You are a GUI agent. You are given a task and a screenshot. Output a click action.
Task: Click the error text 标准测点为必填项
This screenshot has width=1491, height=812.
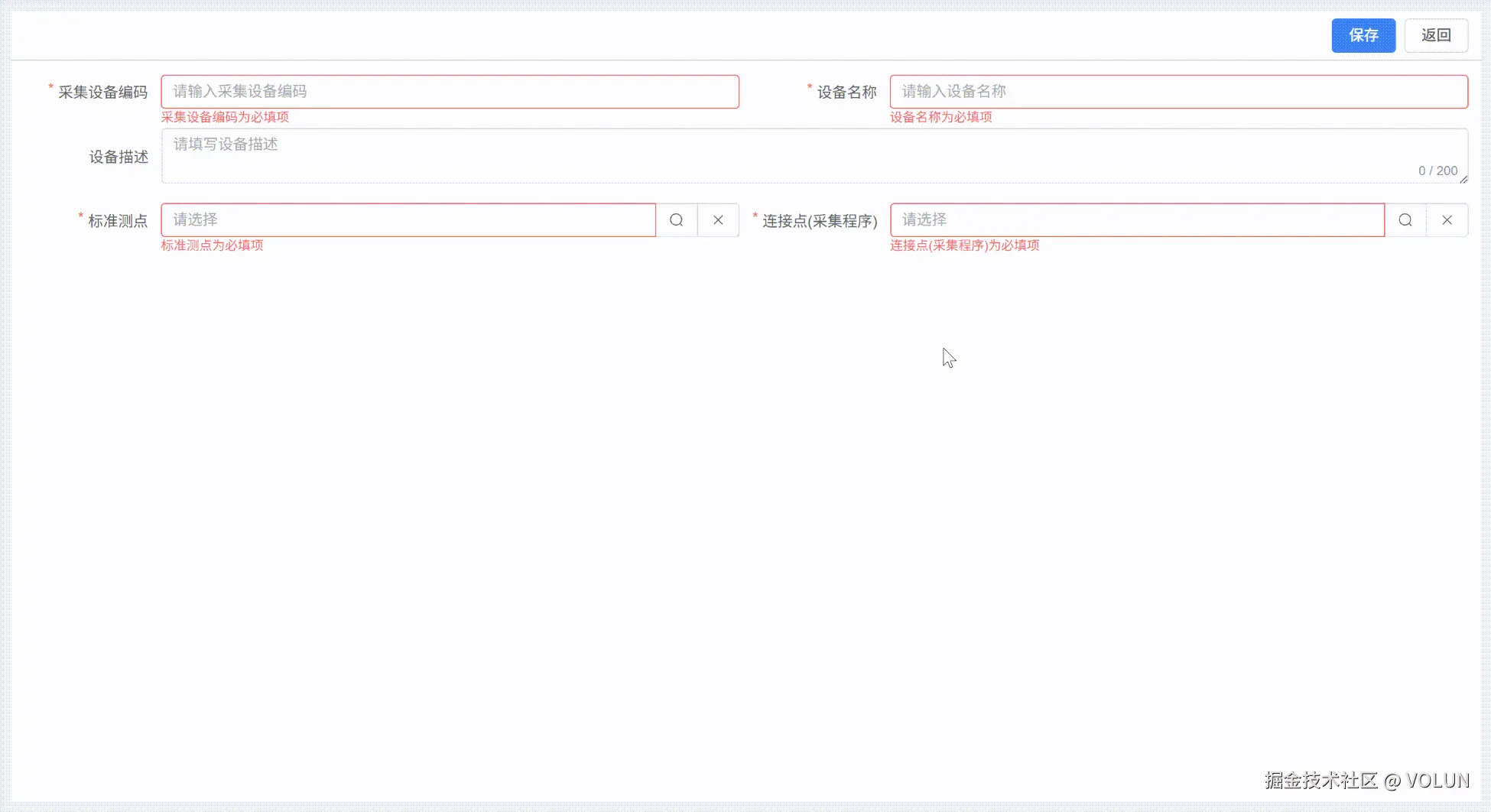212,245
